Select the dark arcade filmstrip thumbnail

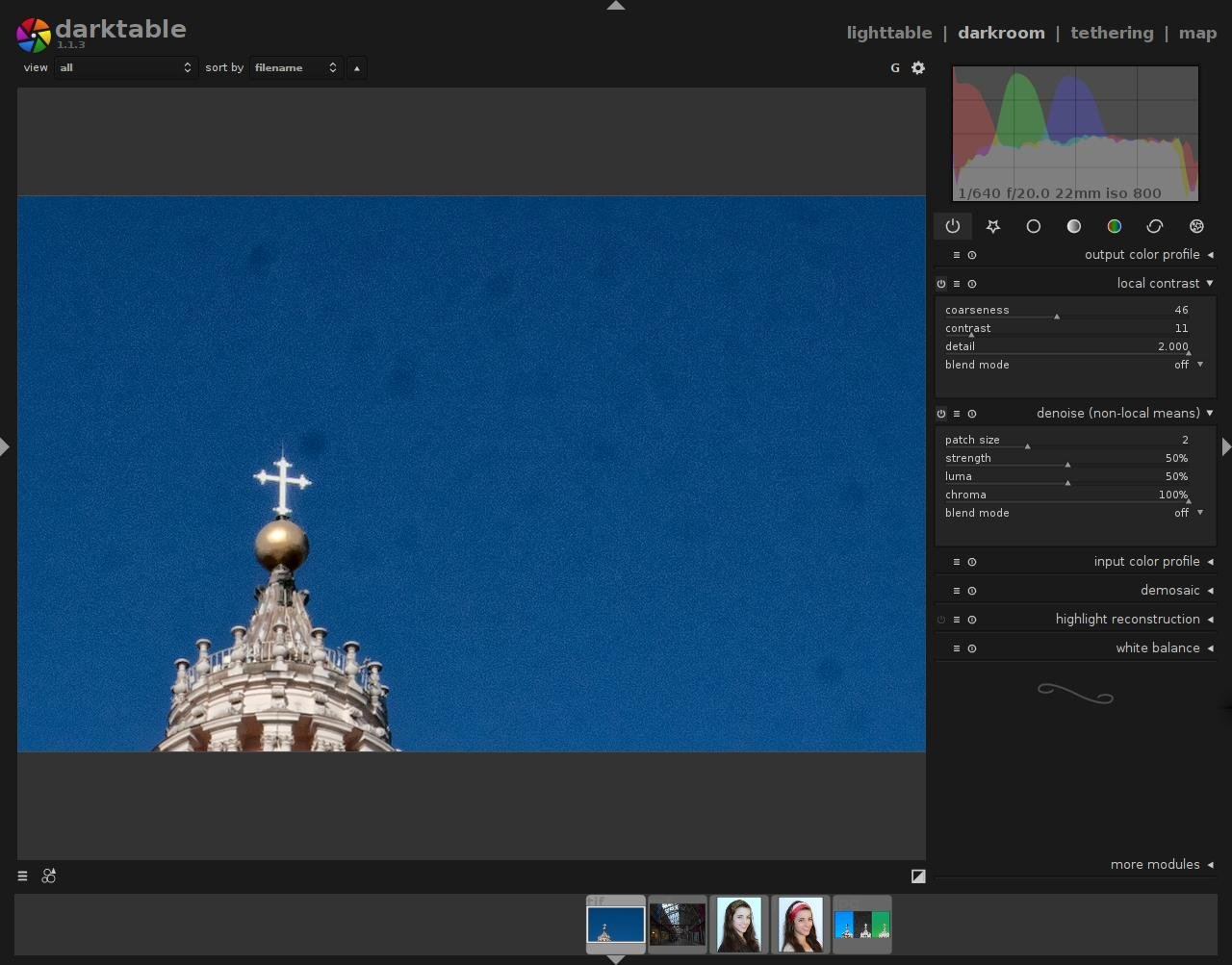[678, 925]
